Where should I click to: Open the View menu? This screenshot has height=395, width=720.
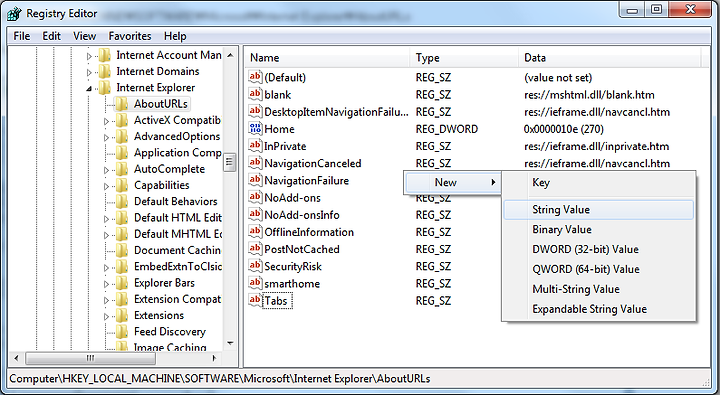[x=84, y=36]
